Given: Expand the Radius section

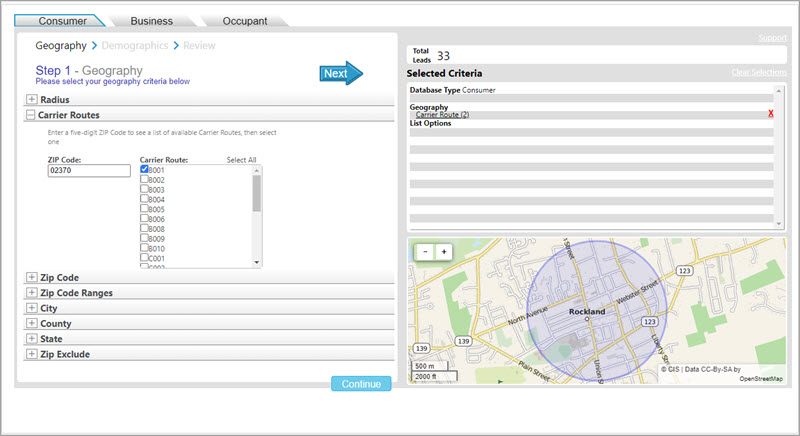Looking at the screenshot, I should 32,99.
